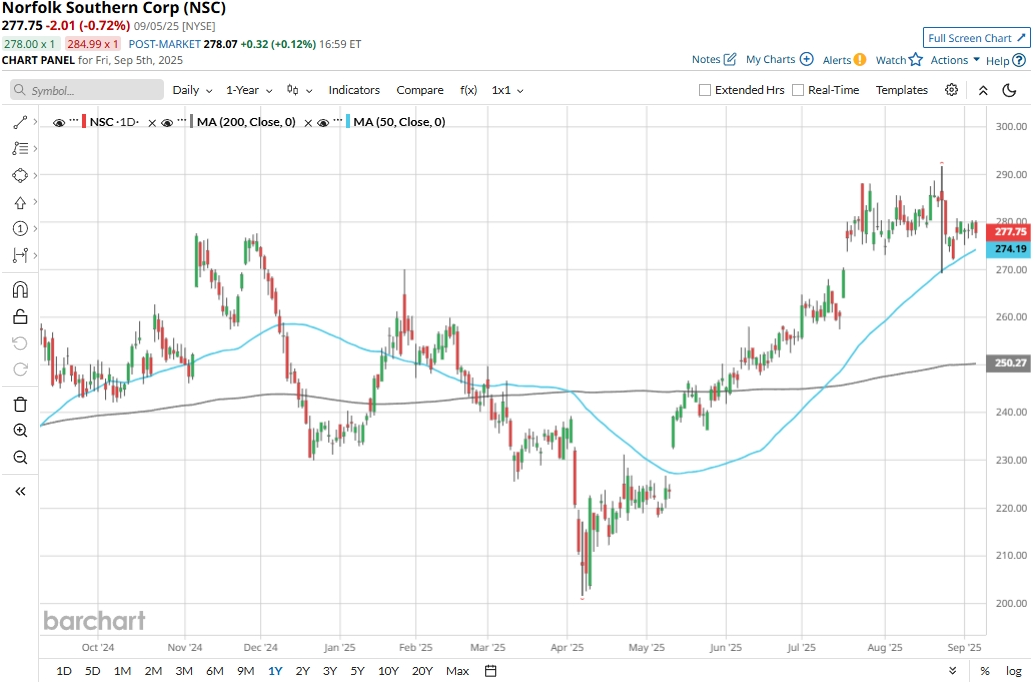Expand the Actions dropdown

point(955,59)
